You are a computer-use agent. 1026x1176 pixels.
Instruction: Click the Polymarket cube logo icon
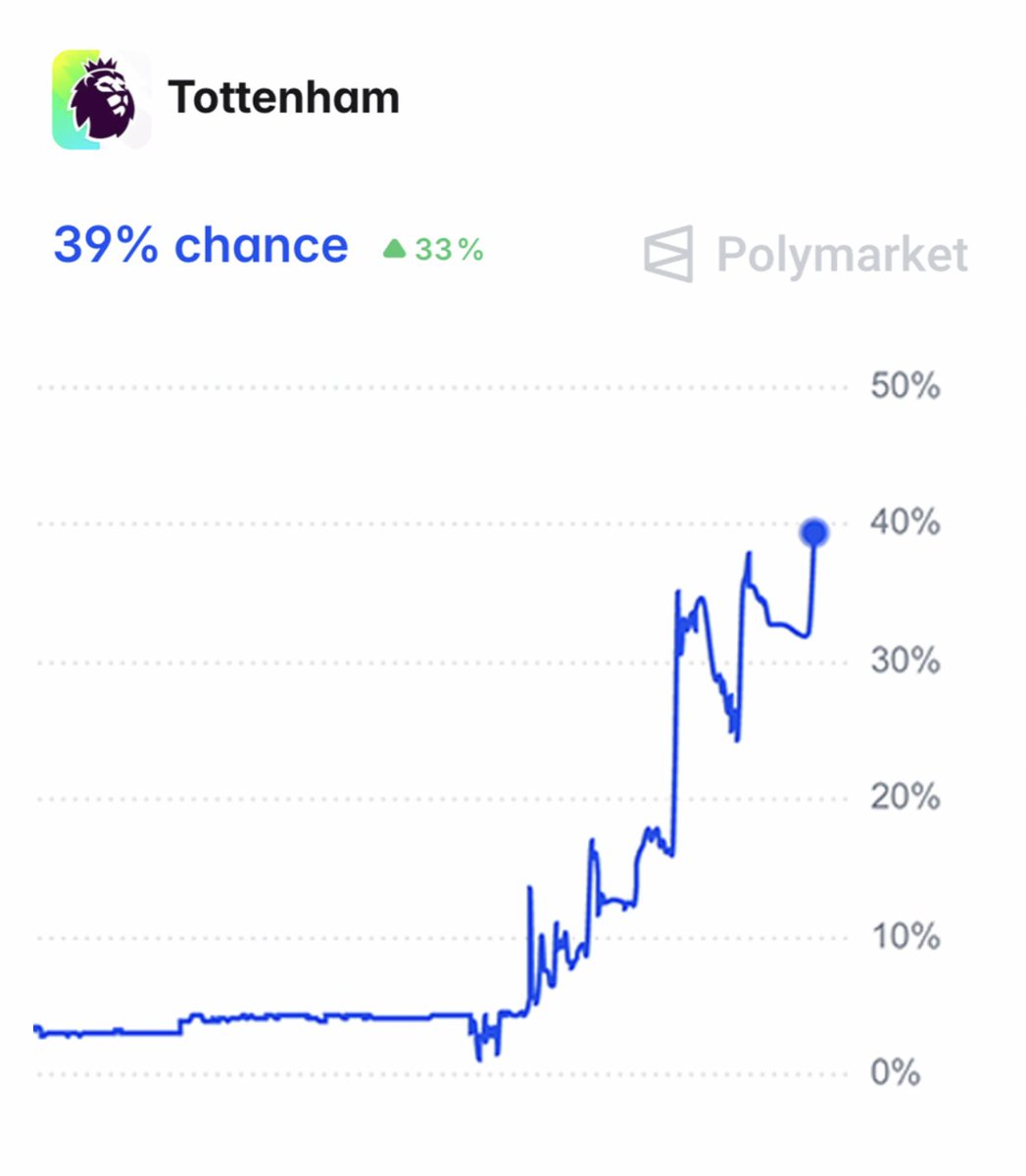click(x=668, y=254)
